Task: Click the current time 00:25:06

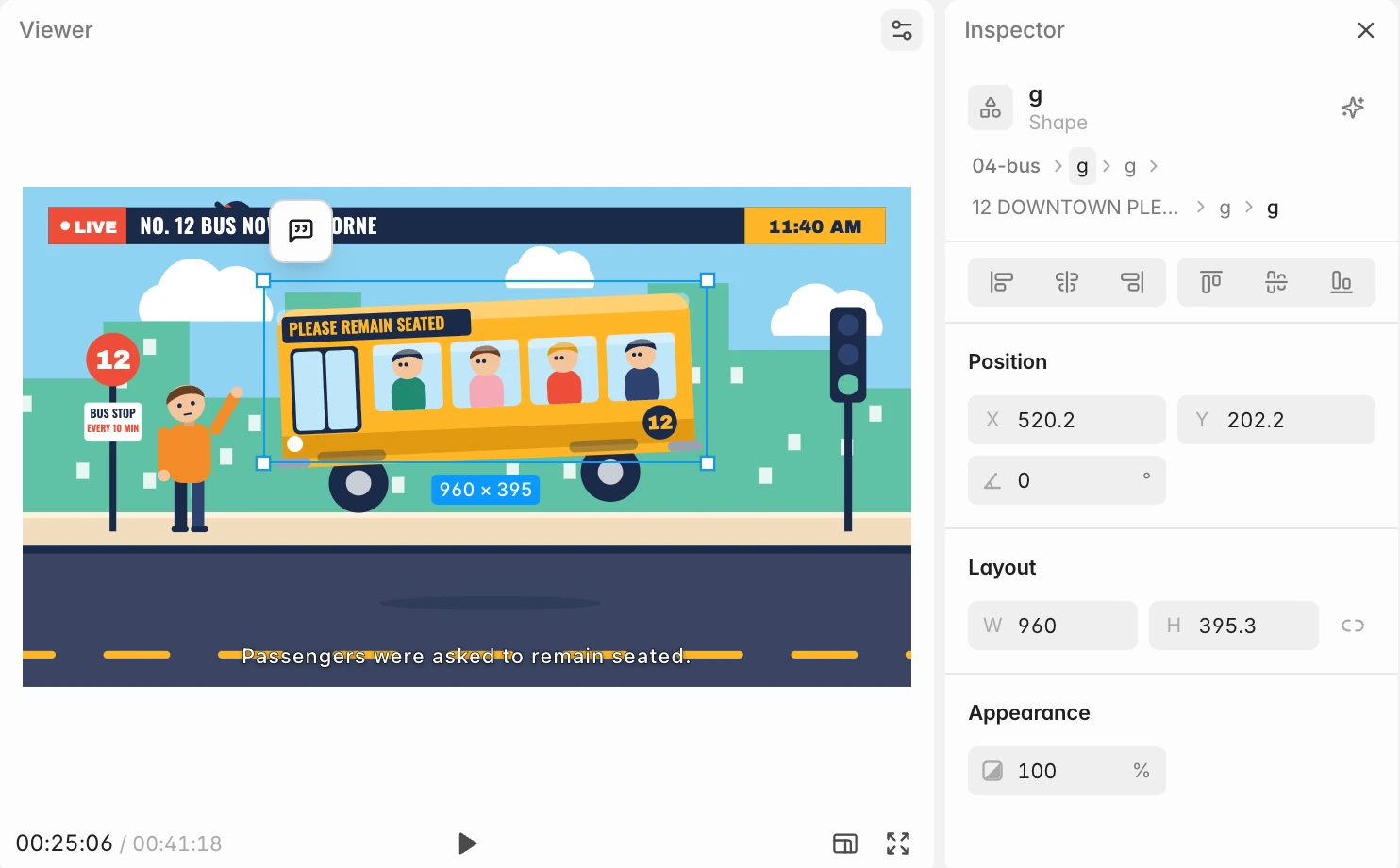Action: tap(64, 843)
